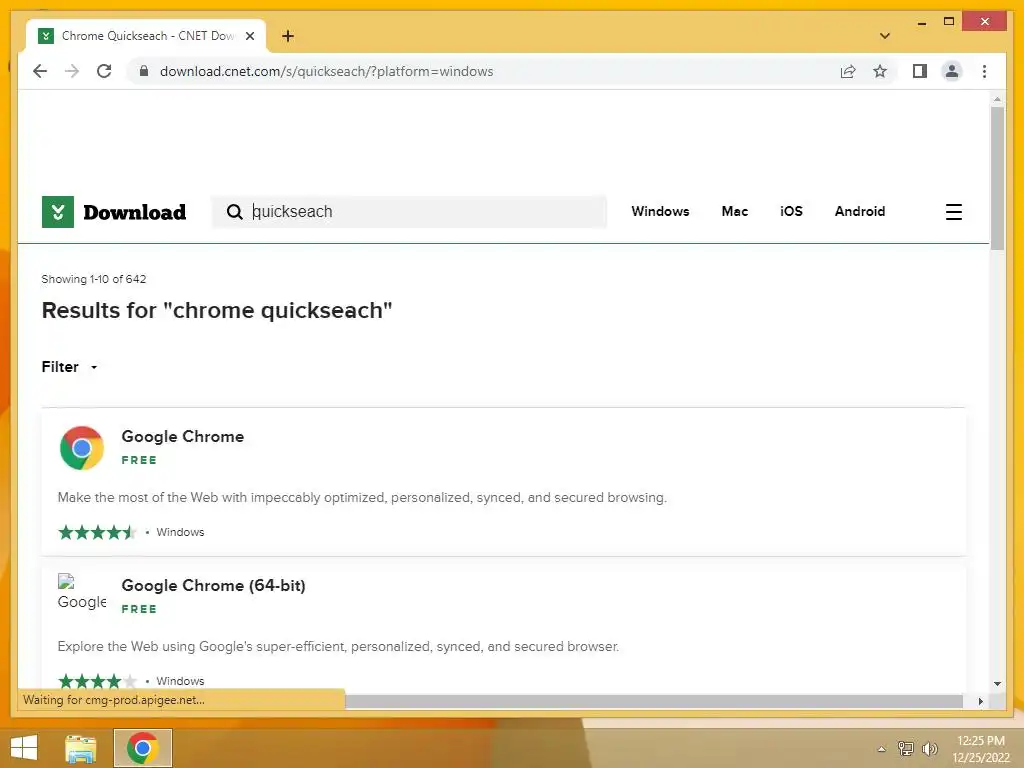This screenshot has width=1024, height=768.
Task: Show hidden system tray icons
Action: pos(882,749)
